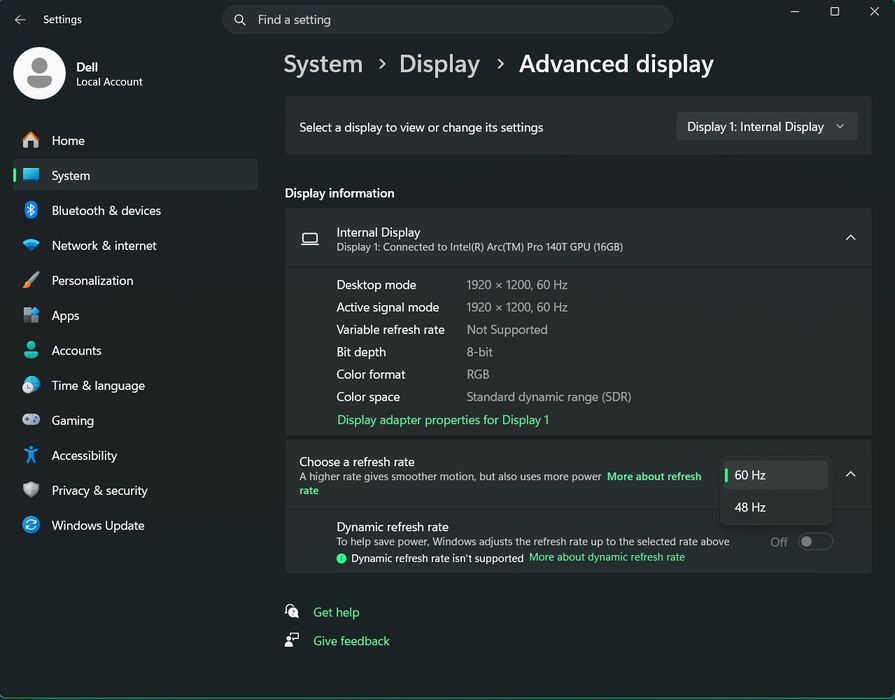Open More about dynamic refresh rate link

coord(607,557)
